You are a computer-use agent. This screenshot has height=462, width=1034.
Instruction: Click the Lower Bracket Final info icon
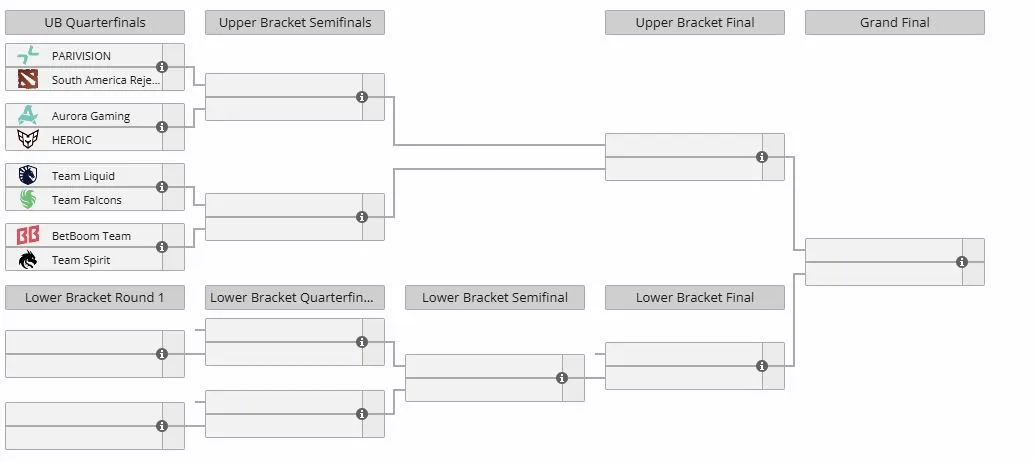[762, 366]
